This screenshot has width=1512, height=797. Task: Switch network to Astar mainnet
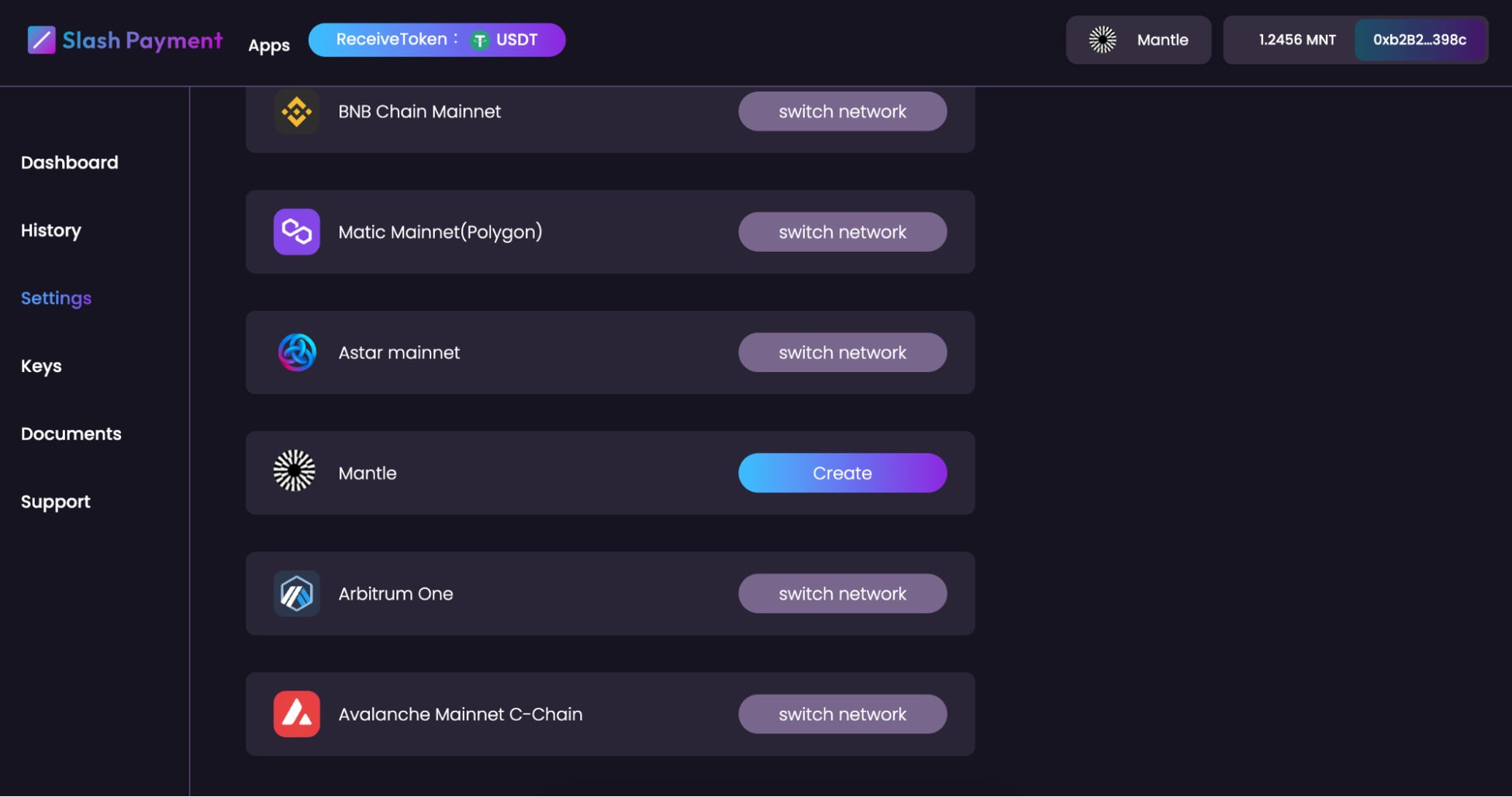point(842,353)
